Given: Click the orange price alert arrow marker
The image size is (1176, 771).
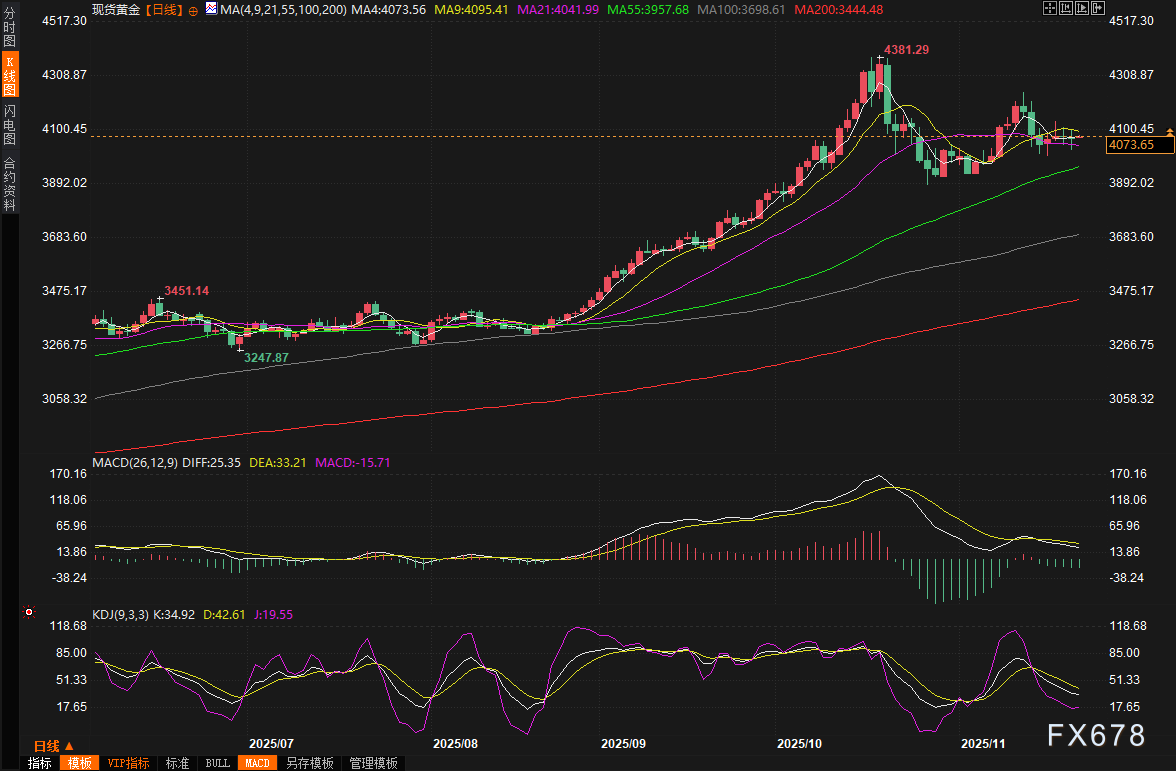Looking at the screenshot, I should (x=1169, y=133).
